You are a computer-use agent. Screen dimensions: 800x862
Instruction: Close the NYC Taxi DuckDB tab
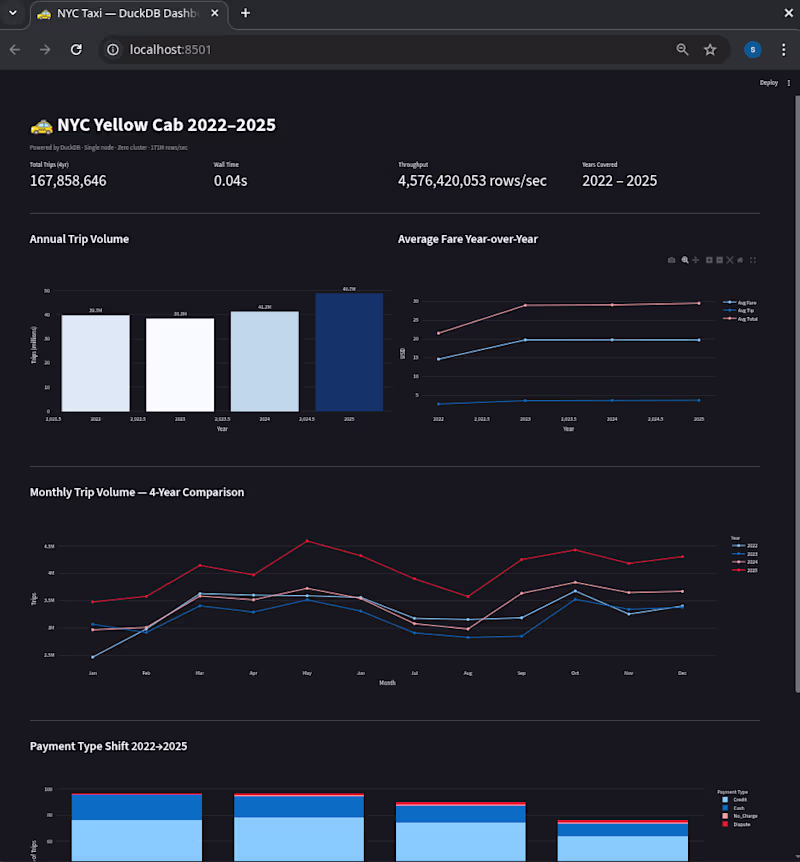coord(215,13)
